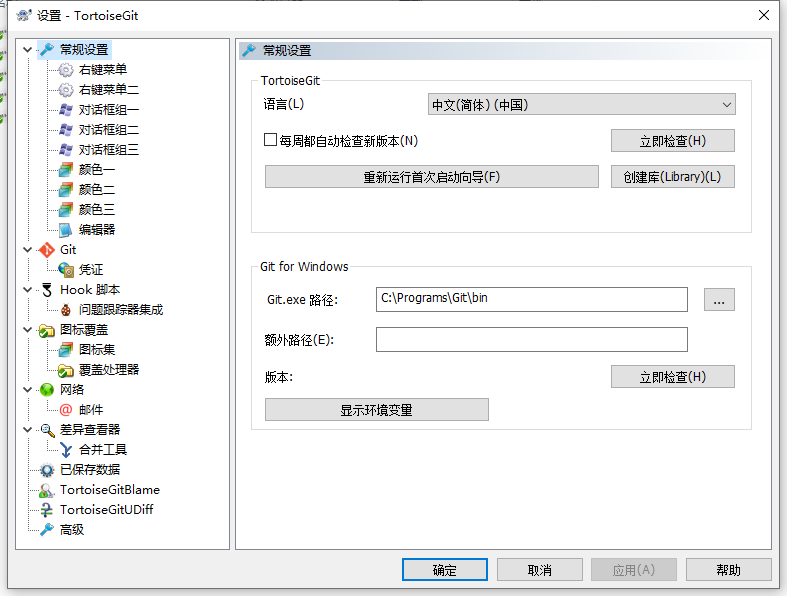787x596 pixels.
Task: Click the gear icon of 右键菜单
Action: tap(66, 70)
